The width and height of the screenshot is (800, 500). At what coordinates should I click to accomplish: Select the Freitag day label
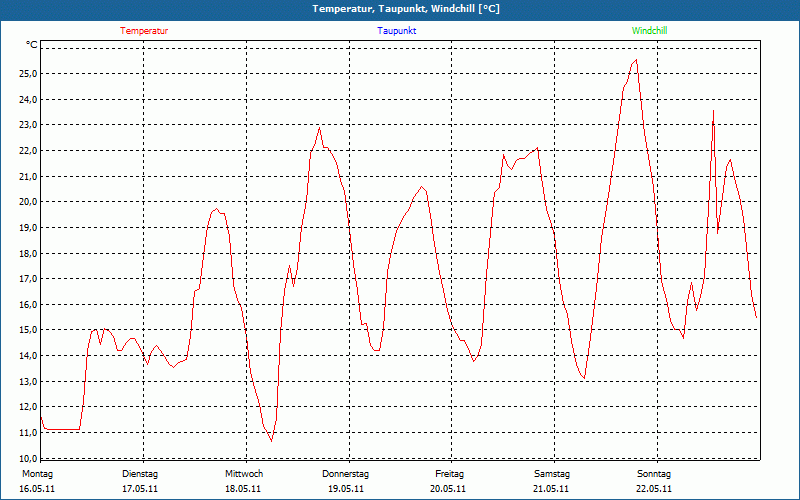[449, 474]
